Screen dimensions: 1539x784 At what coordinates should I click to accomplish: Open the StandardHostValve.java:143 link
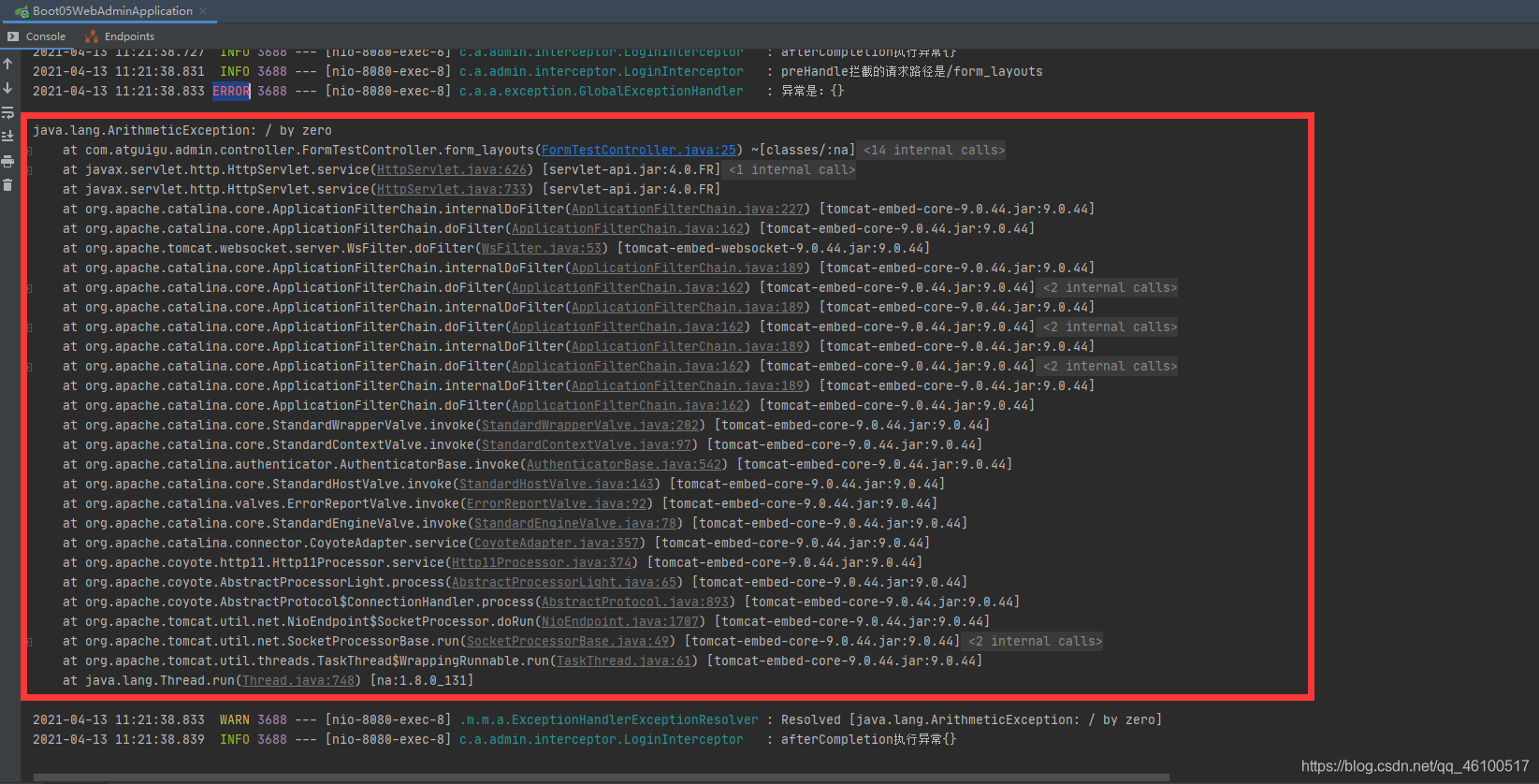(557, 484)
